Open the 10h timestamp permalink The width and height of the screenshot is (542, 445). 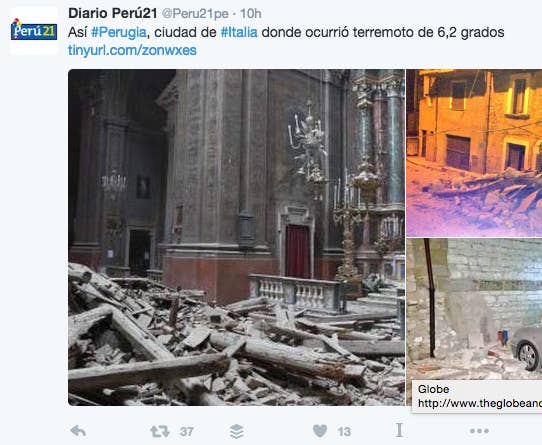pyautogui.click(x=251, y=14)
